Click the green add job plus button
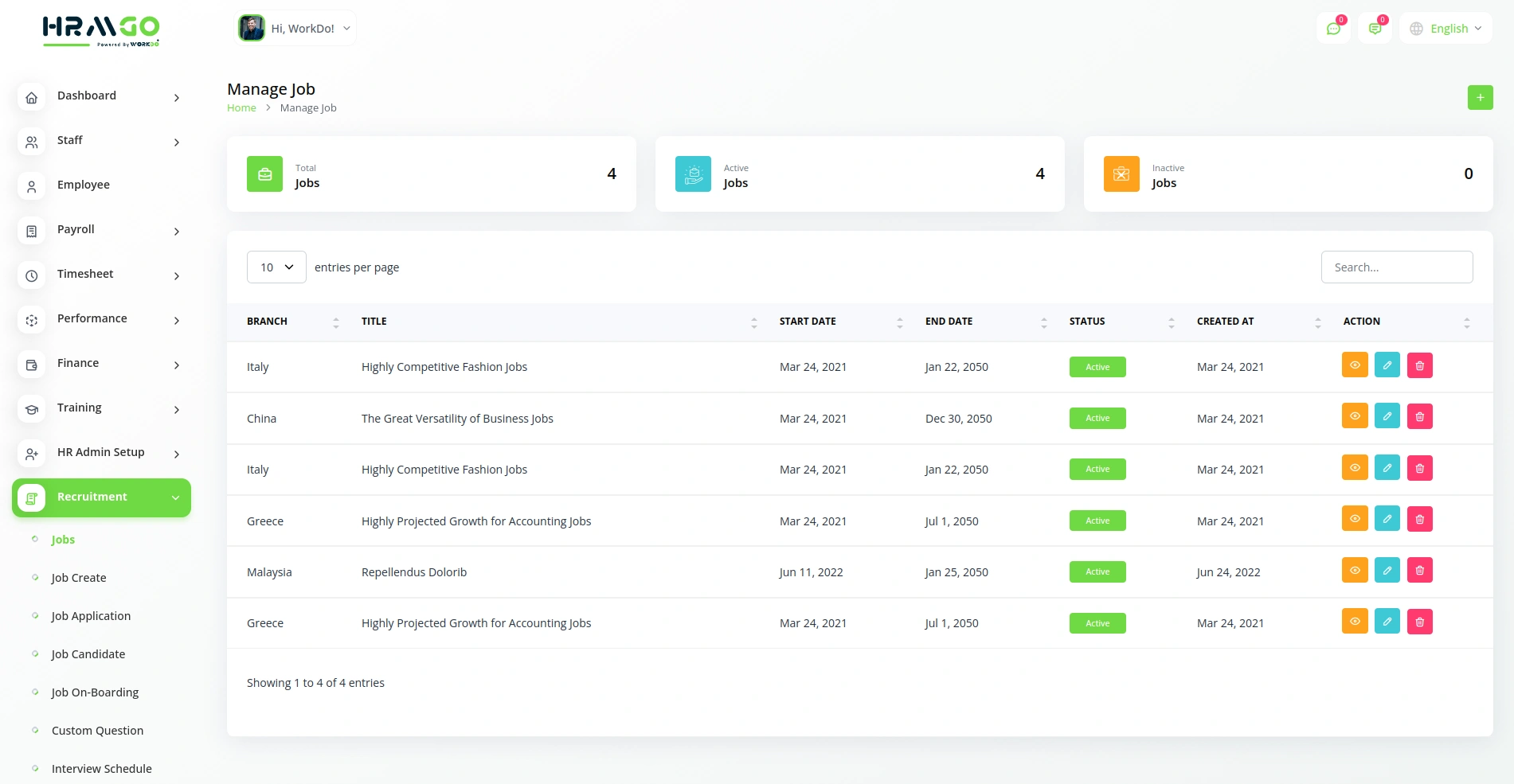Image resolution: width=1514 pixels, height=784 pixels. [x=1480, y=98]
